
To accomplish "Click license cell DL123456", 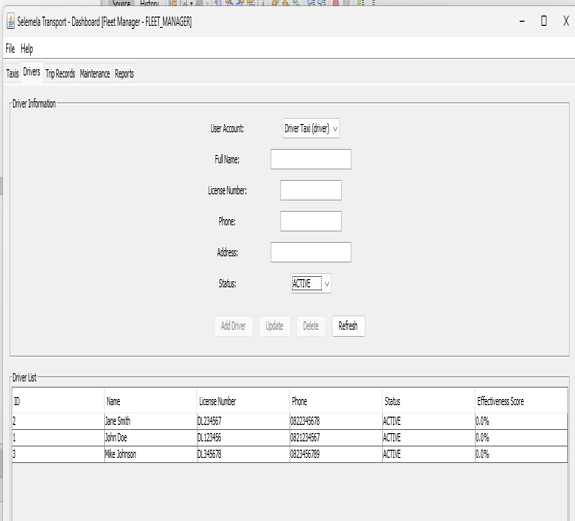I will [x=243, y=438].
